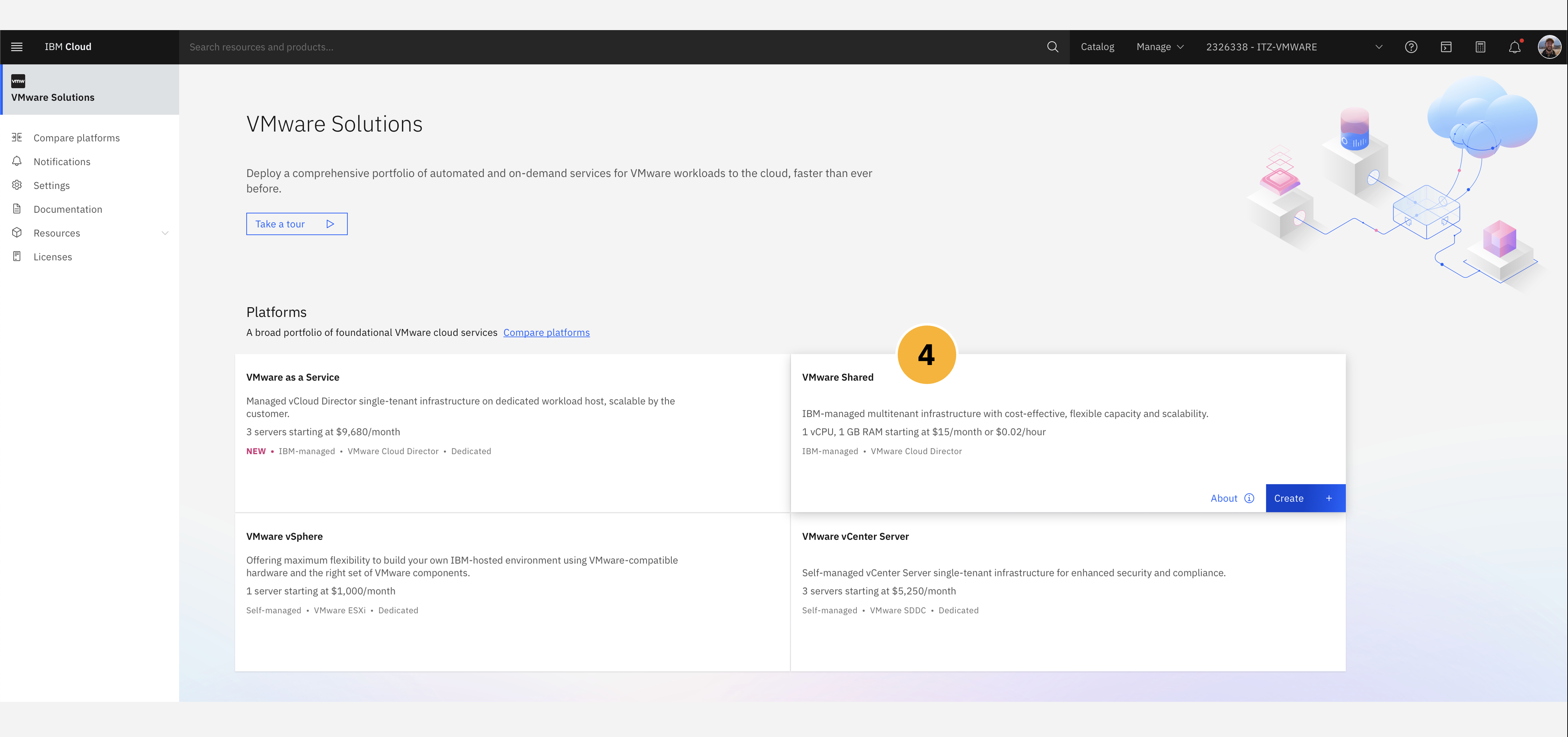Select the Compare platforms icon in sidebar

tap(17, 138)
